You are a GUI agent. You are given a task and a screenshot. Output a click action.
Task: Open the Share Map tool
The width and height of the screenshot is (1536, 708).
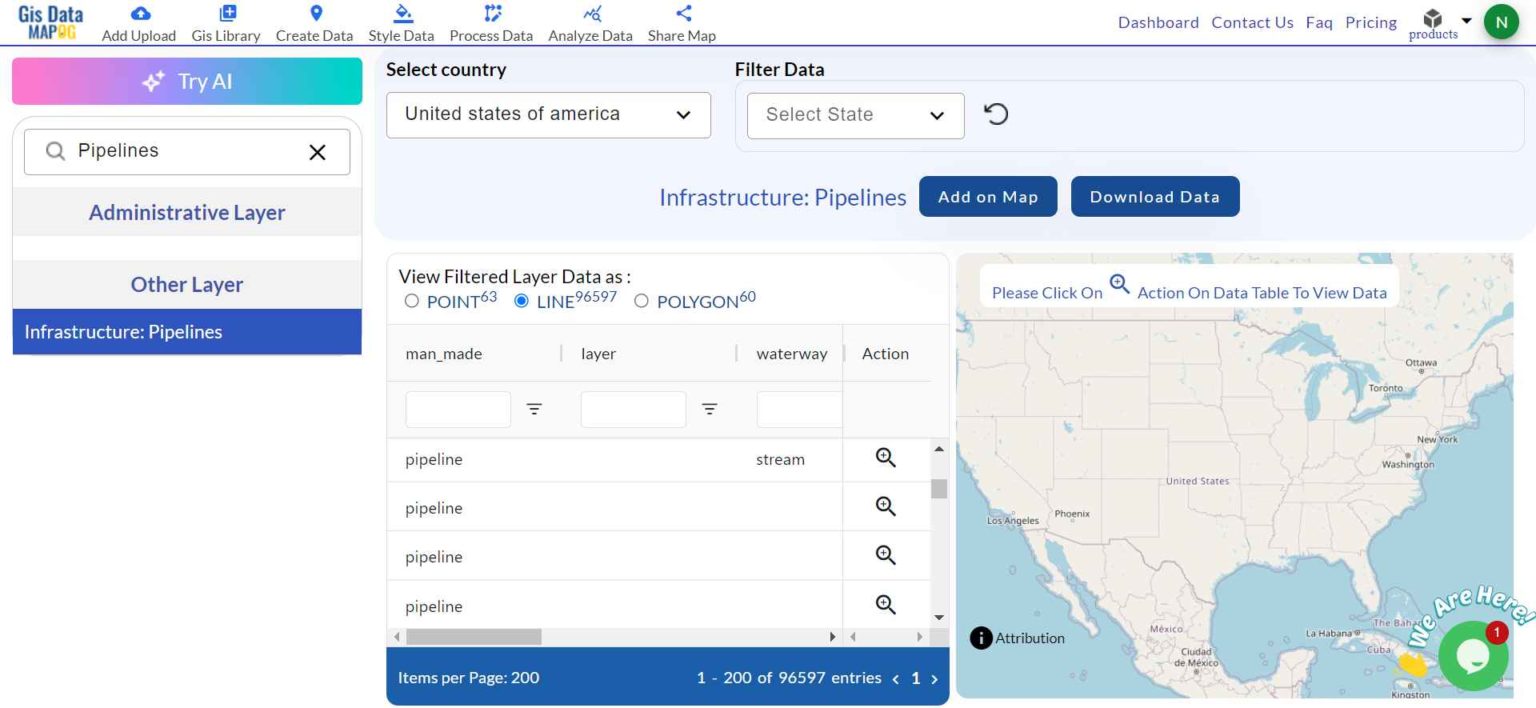point(681,22)
